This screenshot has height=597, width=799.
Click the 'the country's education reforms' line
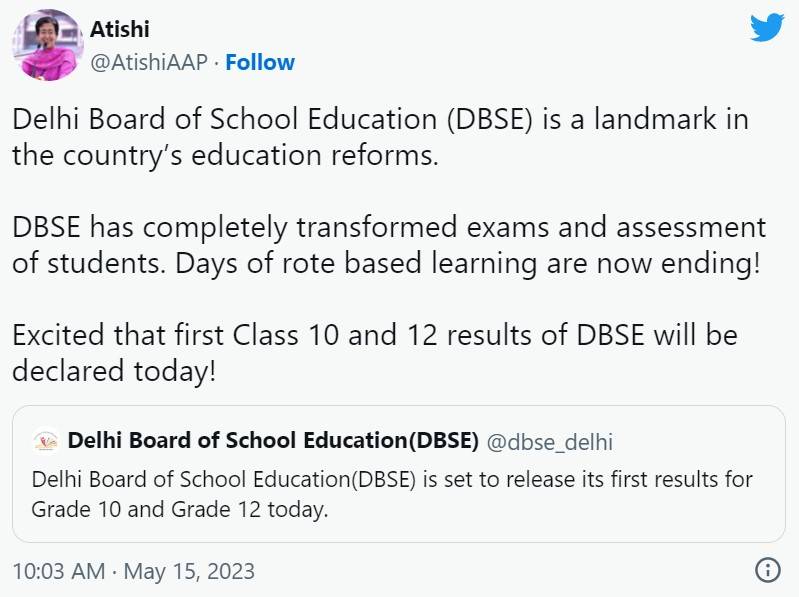click(x=226, y=155)
